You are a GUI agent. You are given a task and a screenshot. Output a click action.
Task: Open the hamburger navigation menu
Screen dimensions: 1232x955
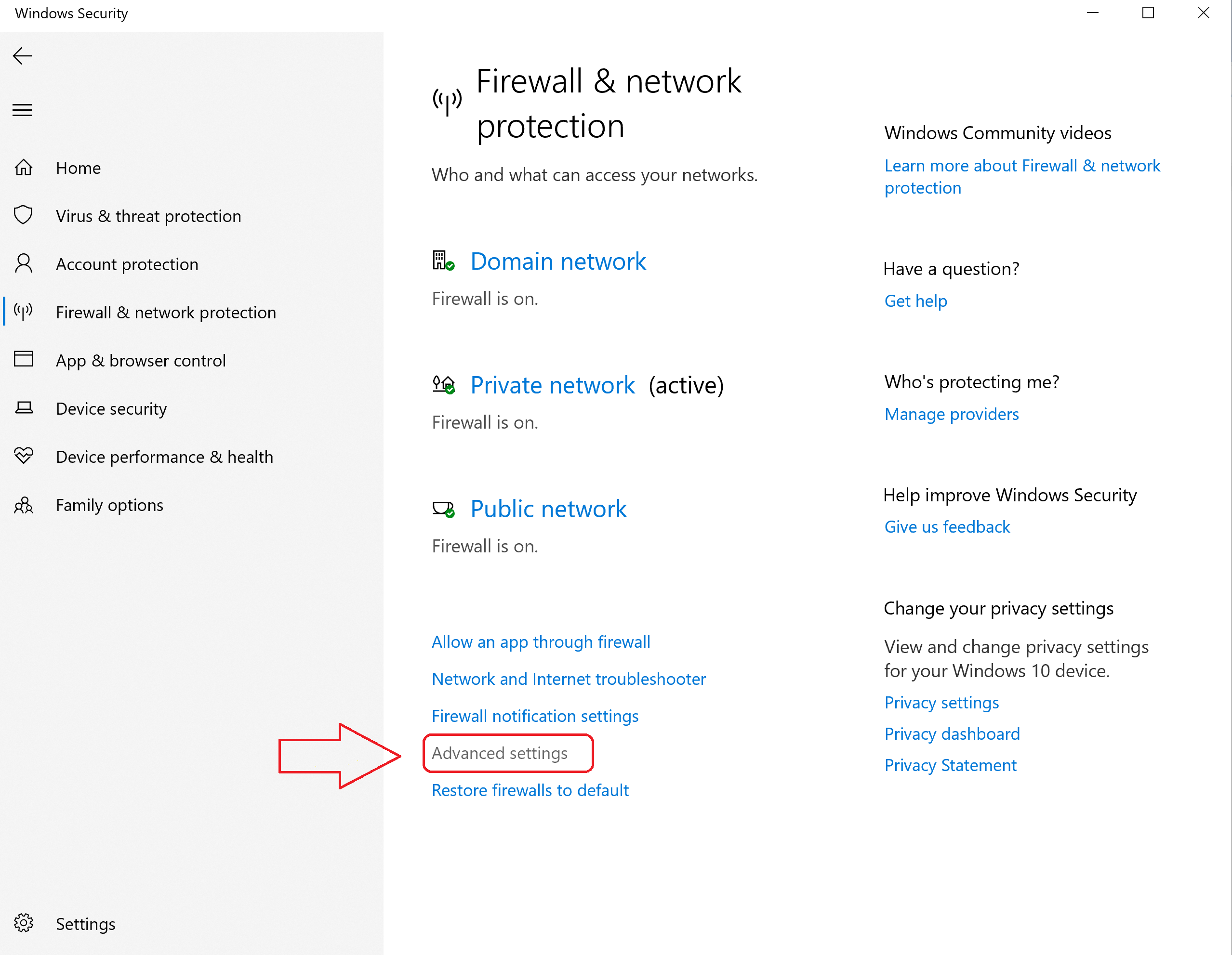(23, 110)
